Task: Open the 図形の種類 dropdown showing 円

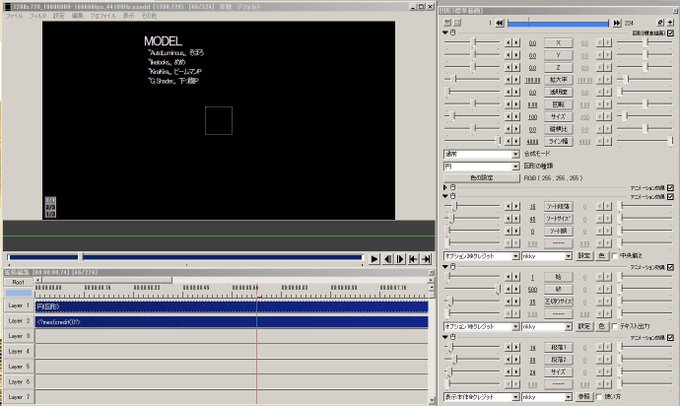Action: tap(481, 166)
